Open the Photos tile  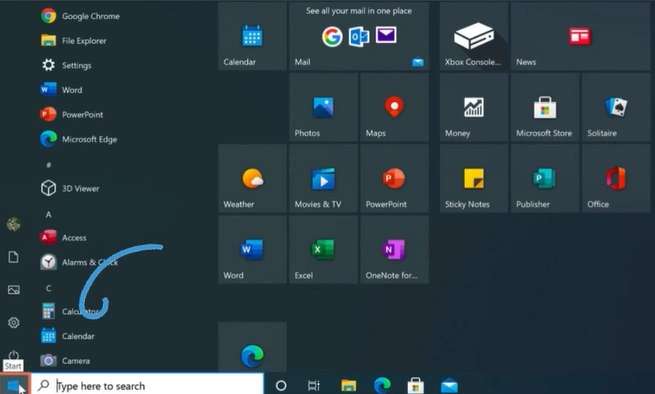pyautogui.click(x=323, y=107)
